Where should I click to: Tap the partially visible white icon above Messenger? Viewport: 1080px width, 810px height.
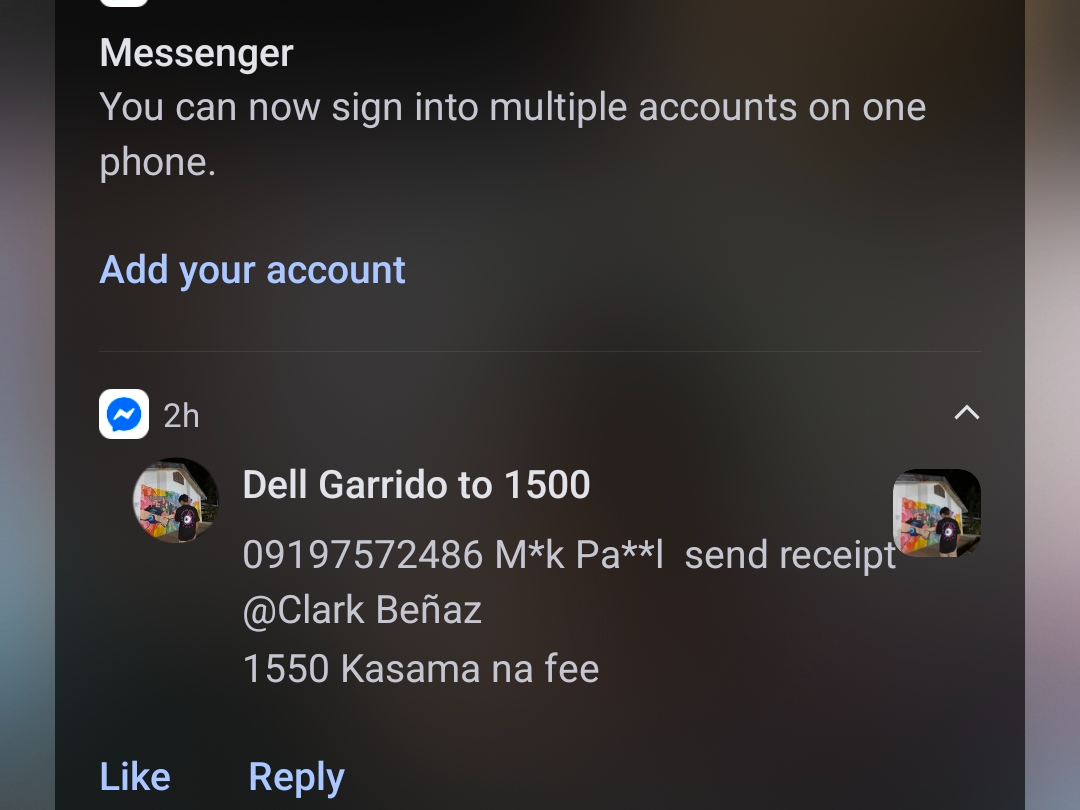pos(124,3)
